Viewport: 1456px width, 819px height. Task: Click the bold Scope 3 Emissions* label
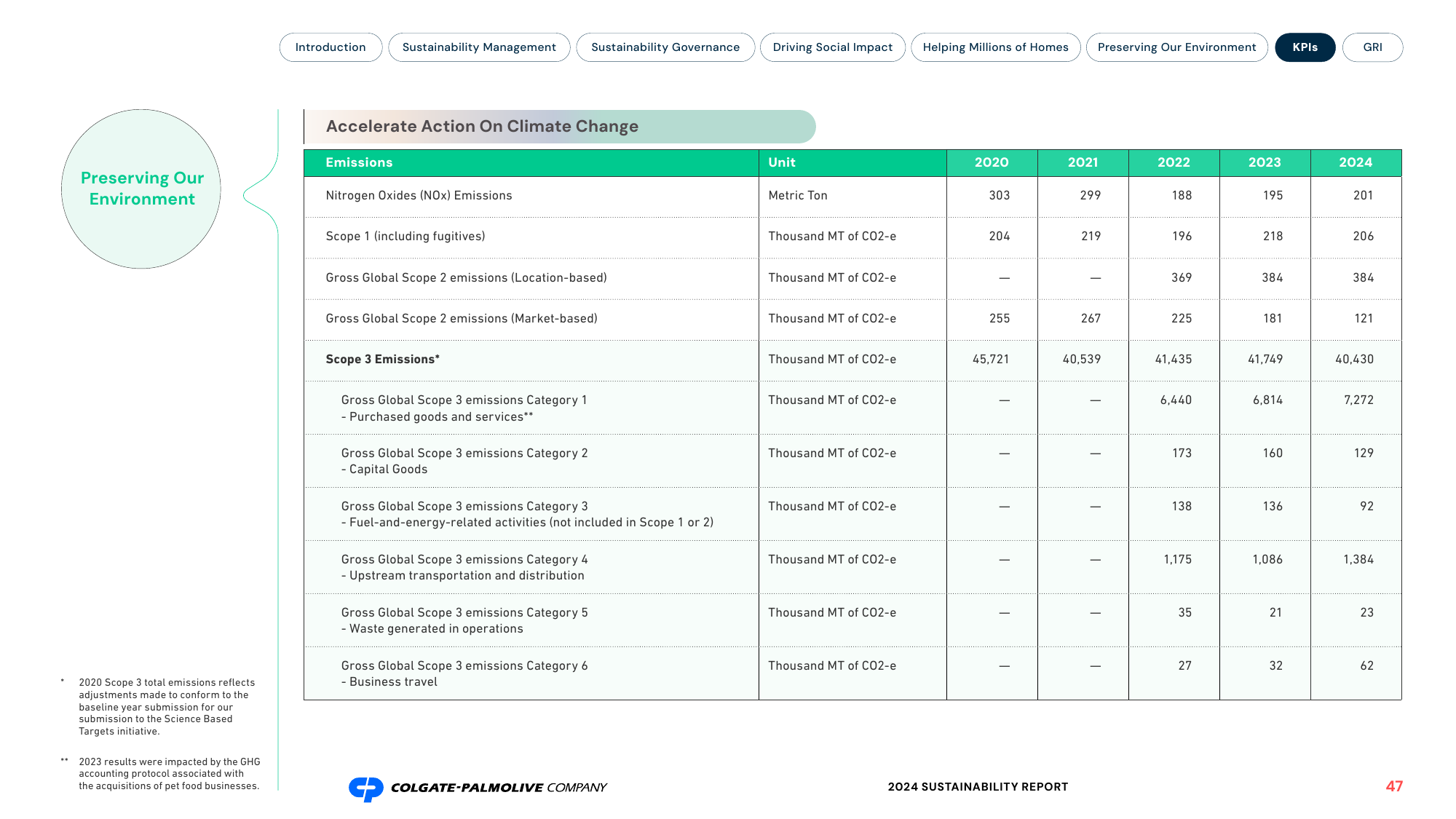tap(382, 360)
